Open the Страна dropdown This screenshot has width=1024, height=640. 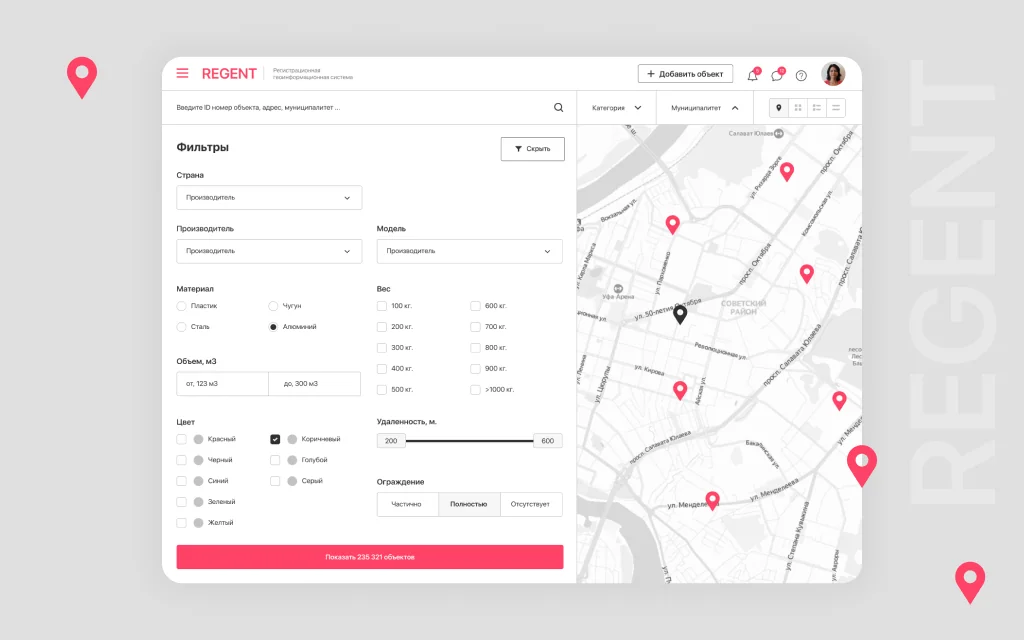[x=269, y=198]
